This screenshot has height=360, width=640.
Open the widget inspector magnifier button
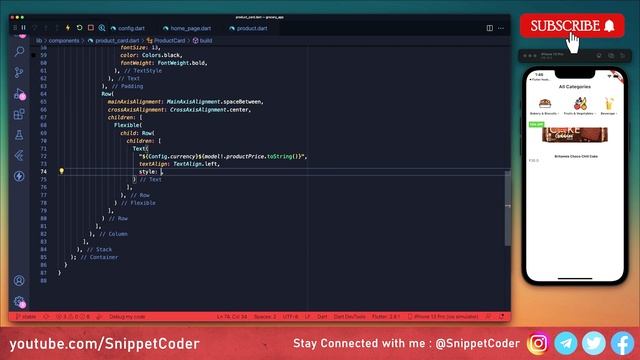pyautogui.click(x=102, y=28)
